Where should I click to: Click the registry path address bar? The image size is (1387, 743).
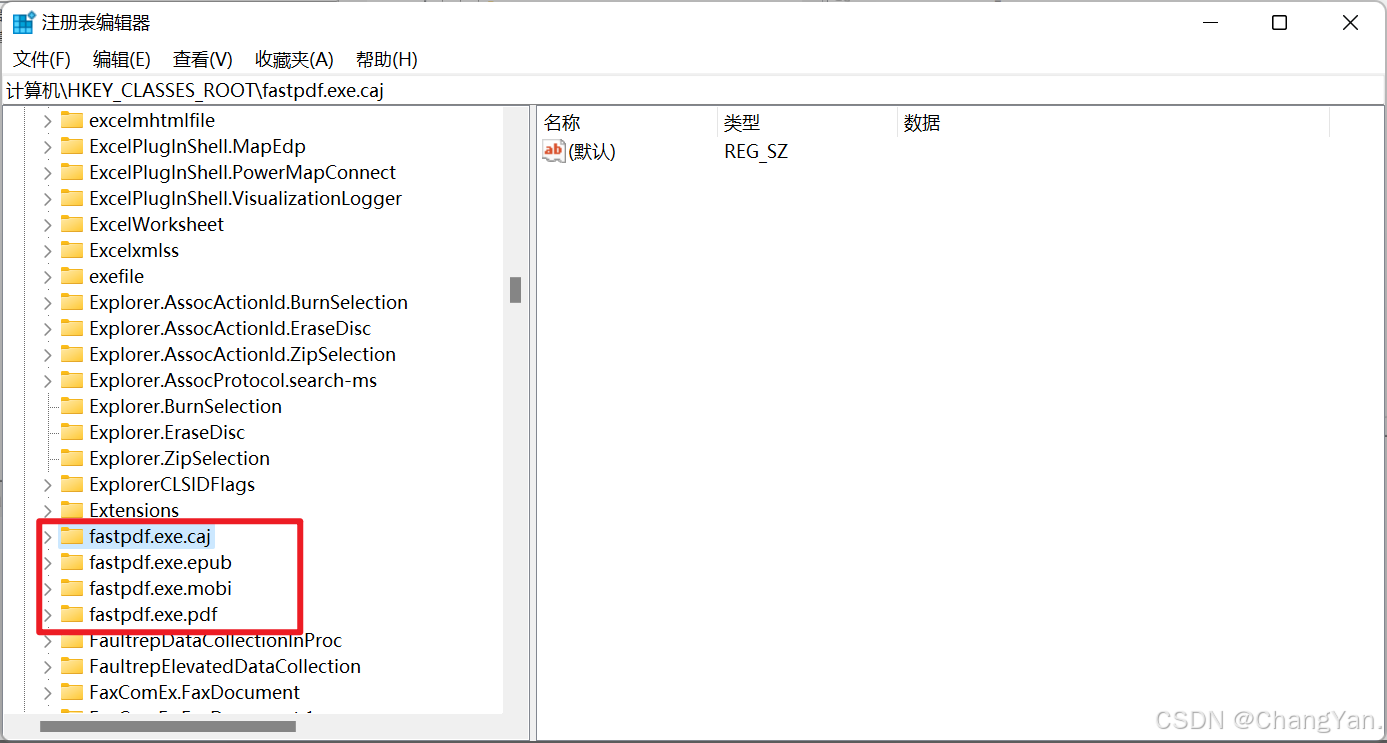pos(693,90)
